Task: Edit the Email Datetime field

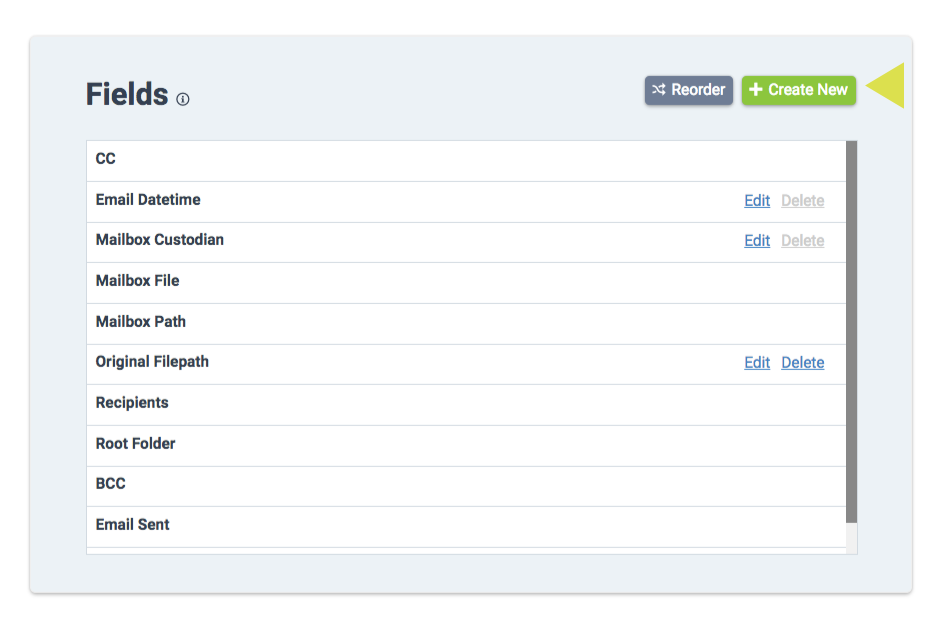Action: (x=757, y=200)
